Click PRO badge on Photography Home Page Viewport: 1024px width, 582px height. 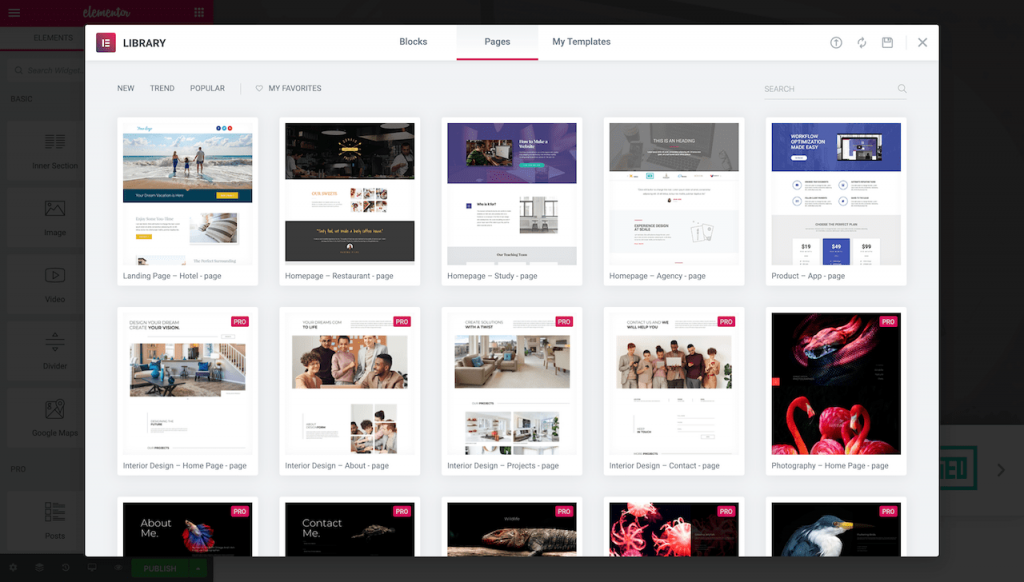pyautogui.click(x=888, y=321)
